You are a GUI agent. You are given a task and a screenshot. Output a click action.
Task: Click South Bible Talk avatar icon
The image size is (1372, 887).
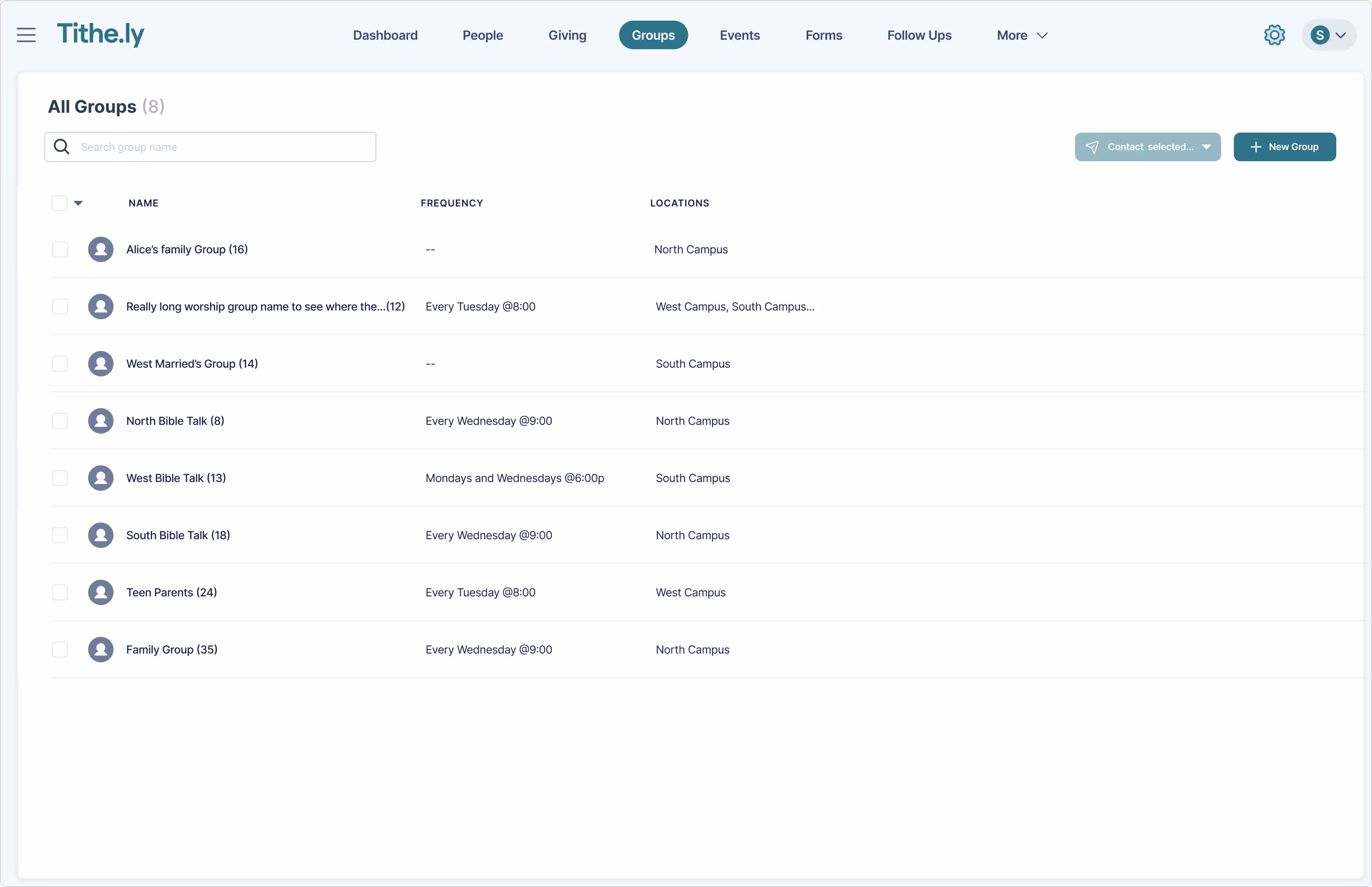[101, 535]
